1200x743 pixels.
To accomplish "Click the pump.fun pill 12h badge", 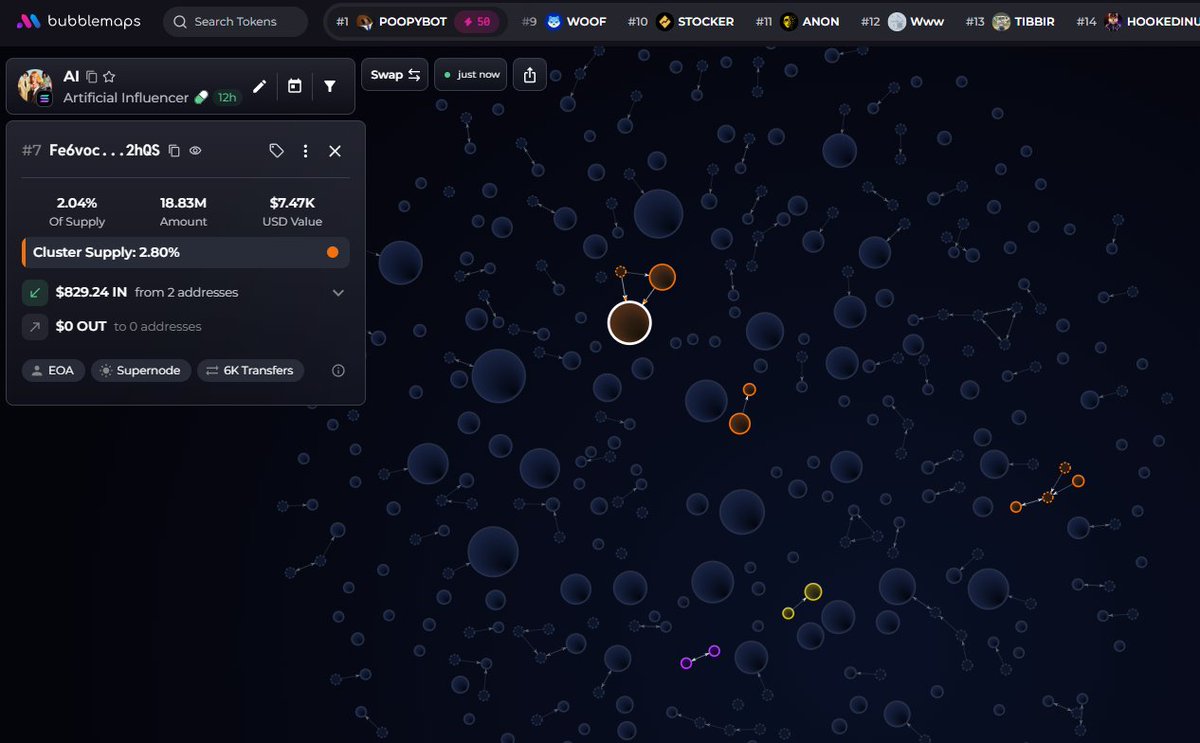I will [217, 97].
